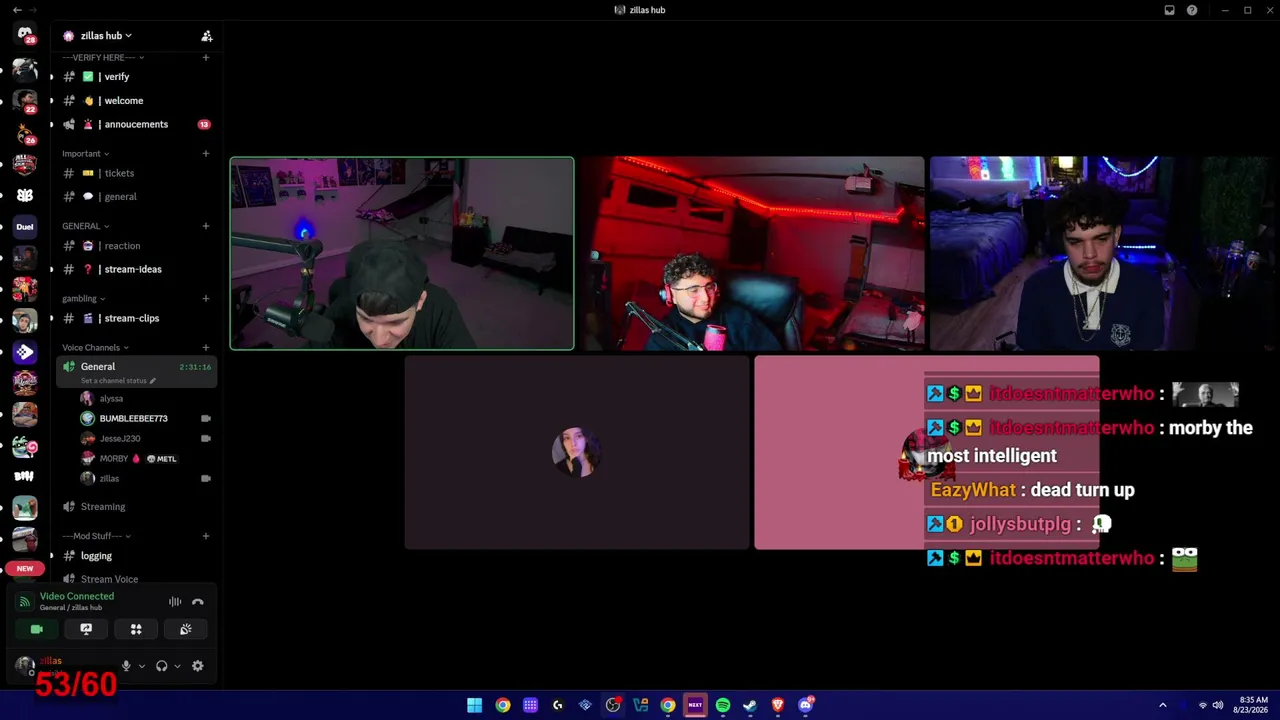Create channel in gambling category

pos(206,298)
